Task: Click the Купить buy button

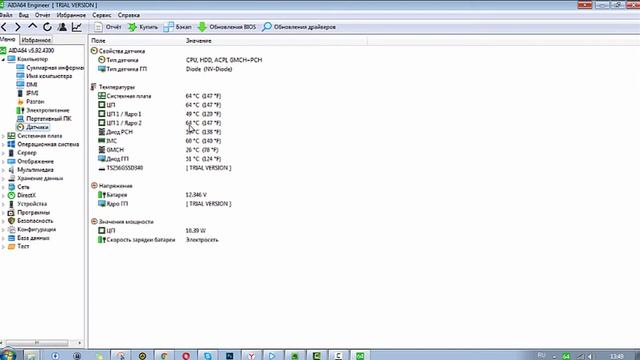Action: (x=143, y=27)
